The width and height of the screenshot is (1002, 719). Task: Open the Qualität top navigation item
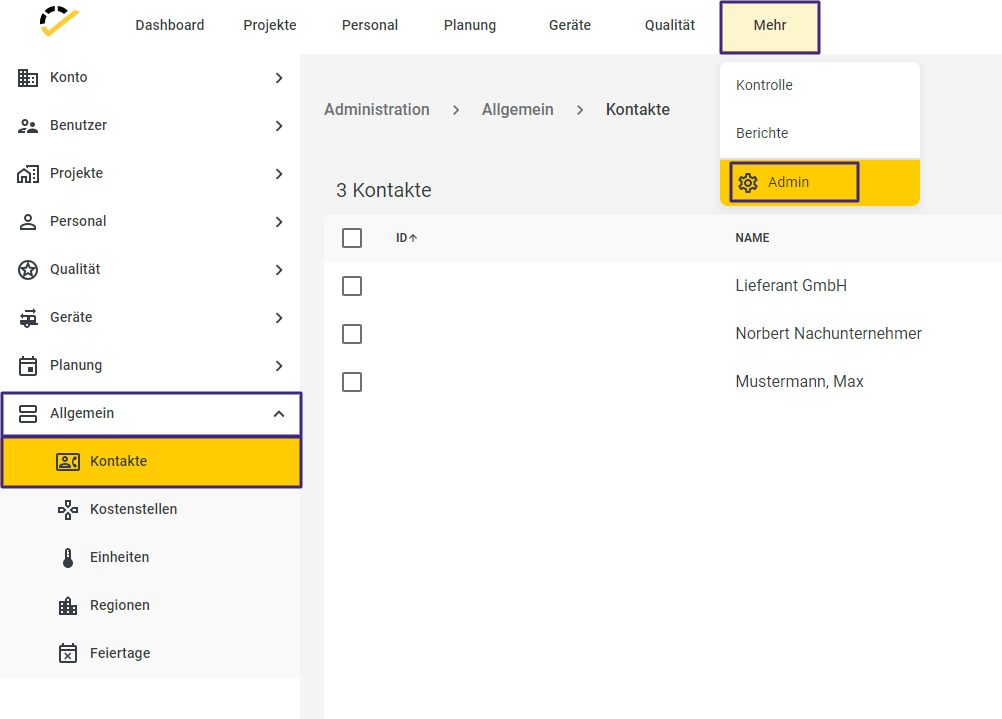pyautogui.click(x=670, y=26)
